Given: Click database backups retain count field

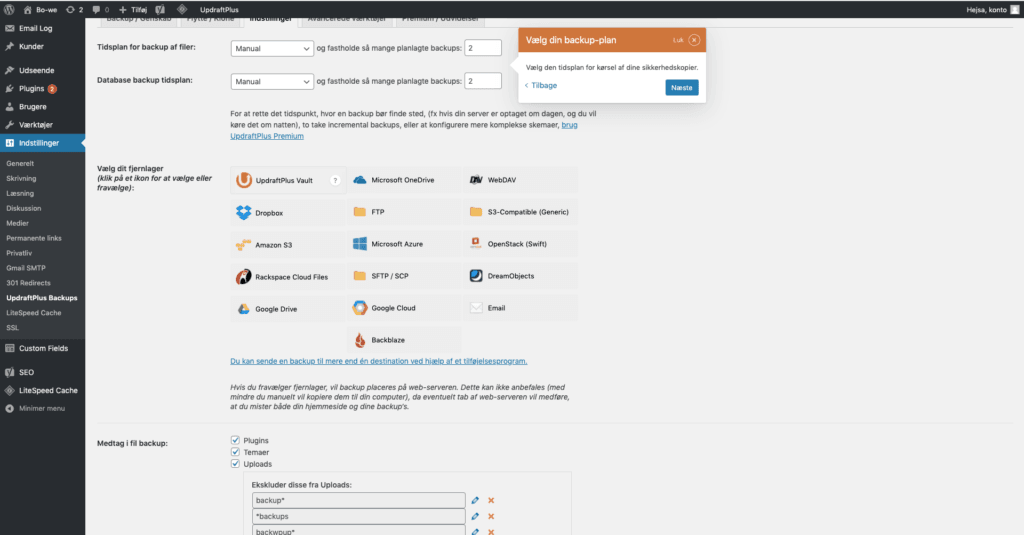Looking at the screenshot, I should click(x=483, y=81).
